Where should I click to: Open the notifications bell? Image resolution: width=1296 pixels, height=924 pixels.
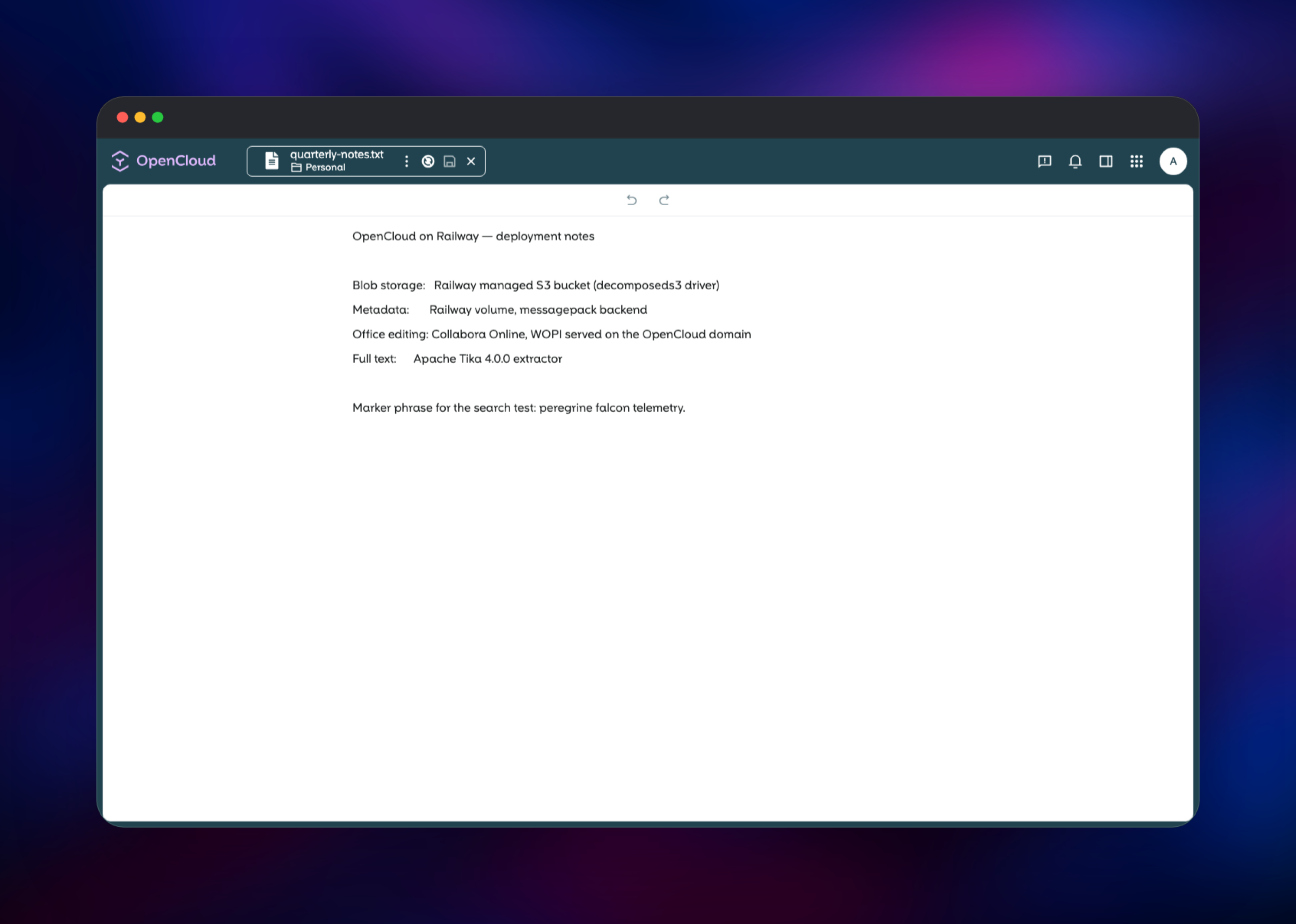tap(1075, 162)
